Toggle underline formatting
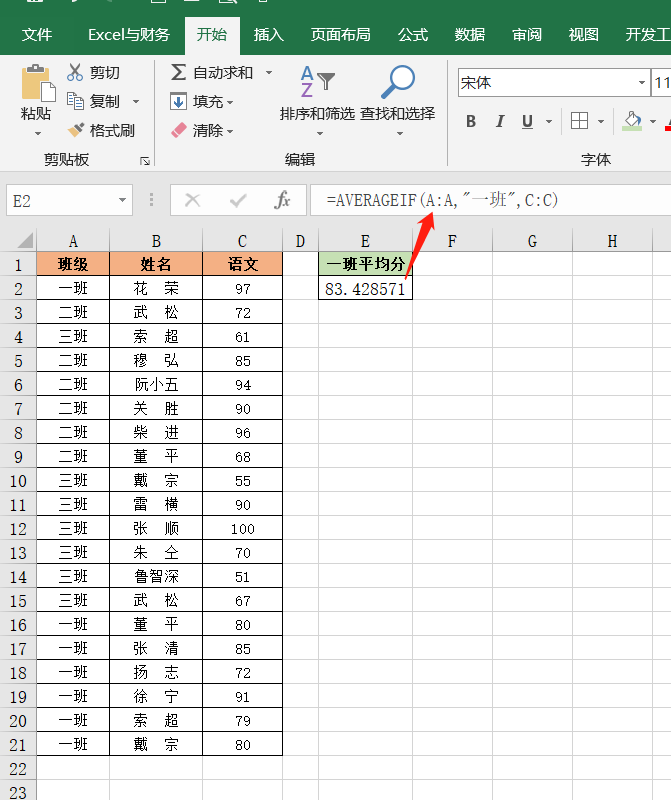 (x=527, y=121)
